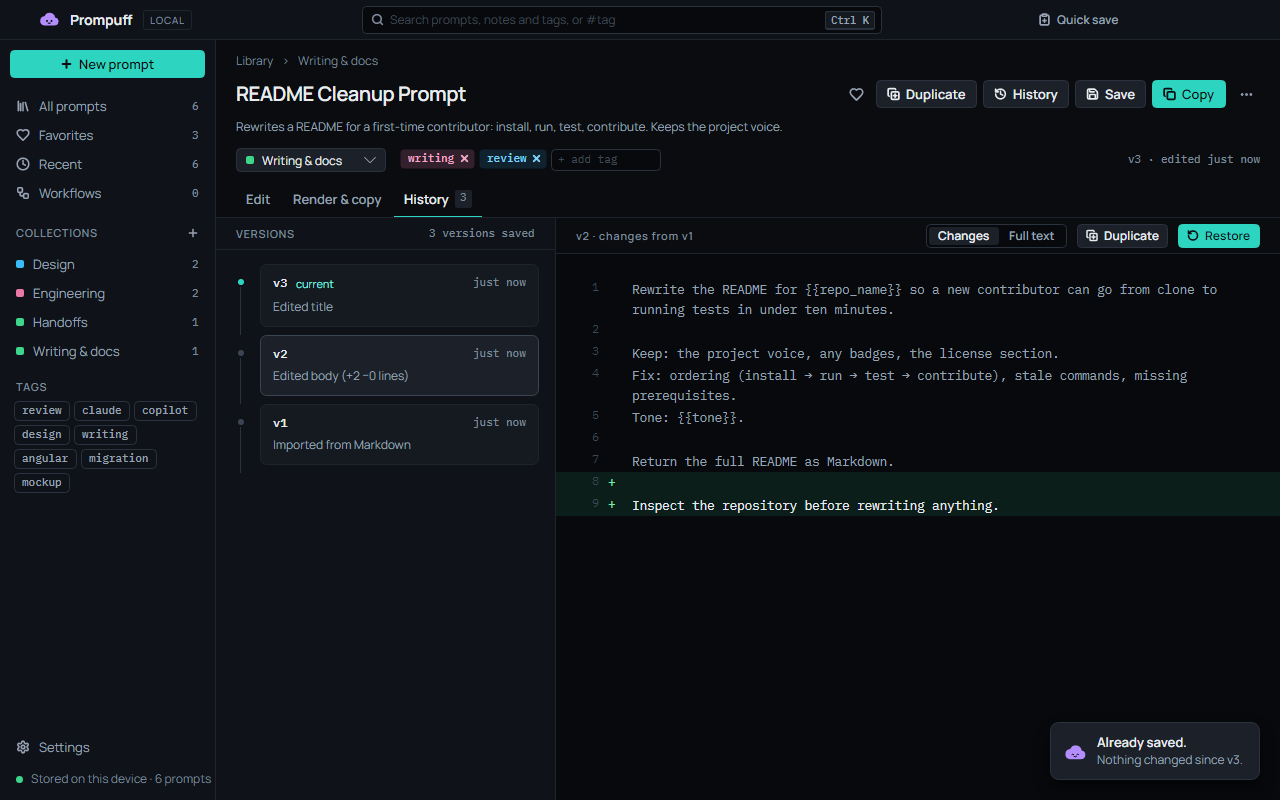Duplicate the prompt from the header toolbar
Viewport: 1280px width, 800px height.
coord(926,94)
